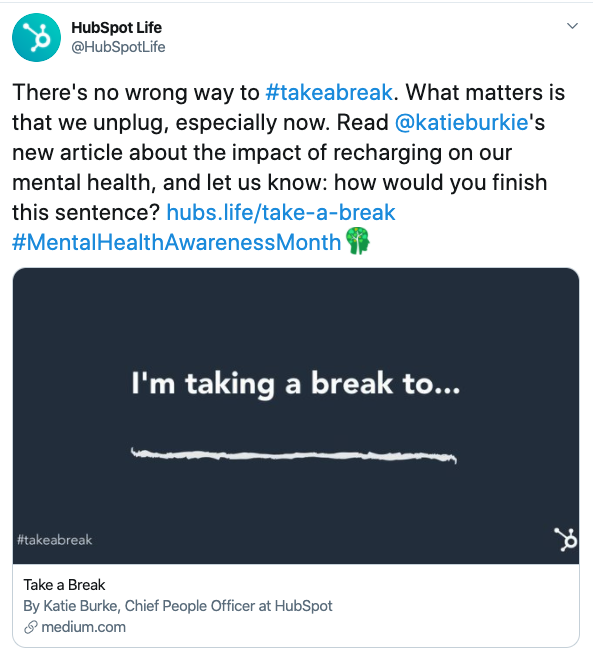The width and height of the screenshot is (593, 661).
Task: Click the link chain icon beside medium.com
Action: tap(31, 627)
